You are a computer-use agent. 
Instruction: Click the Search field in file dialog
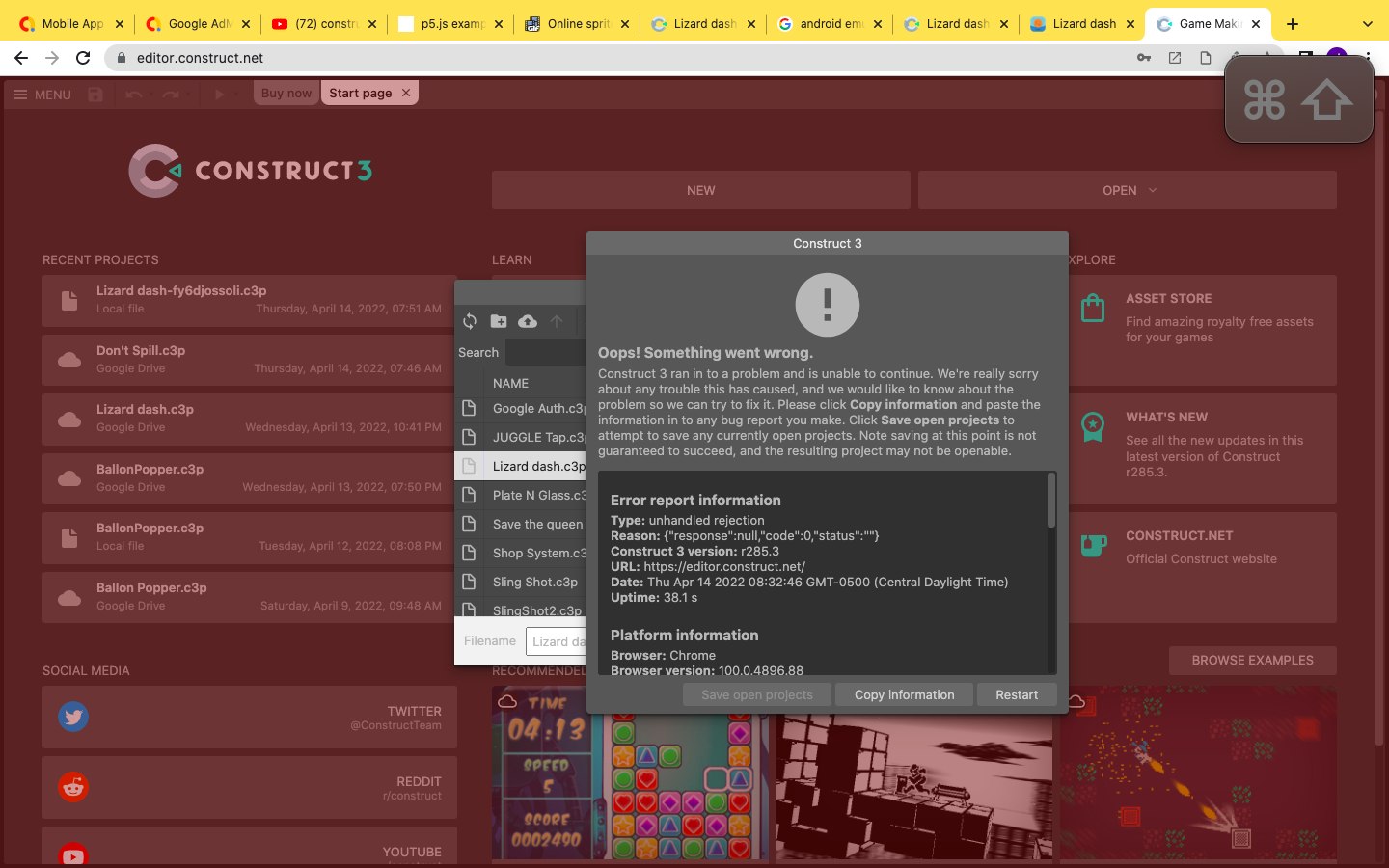546,352
